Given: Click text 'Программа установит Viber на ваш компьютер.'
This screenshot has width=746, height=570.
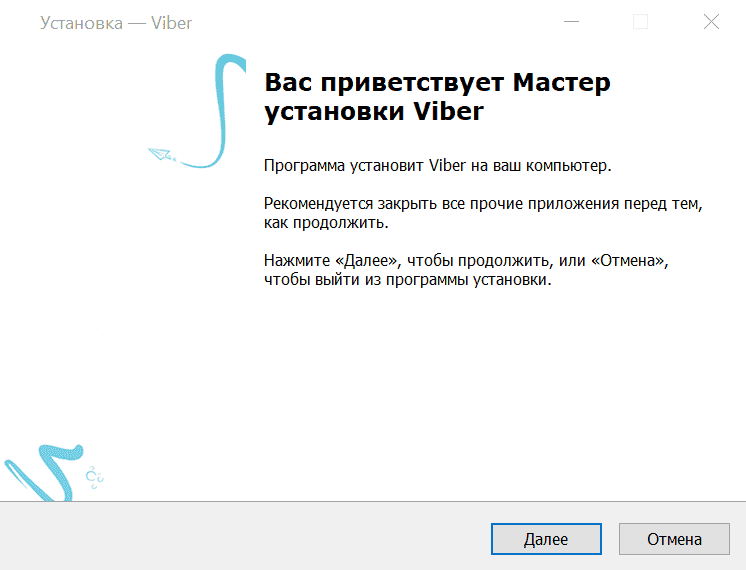Looking at the screenshot, I should pos(437,166).
